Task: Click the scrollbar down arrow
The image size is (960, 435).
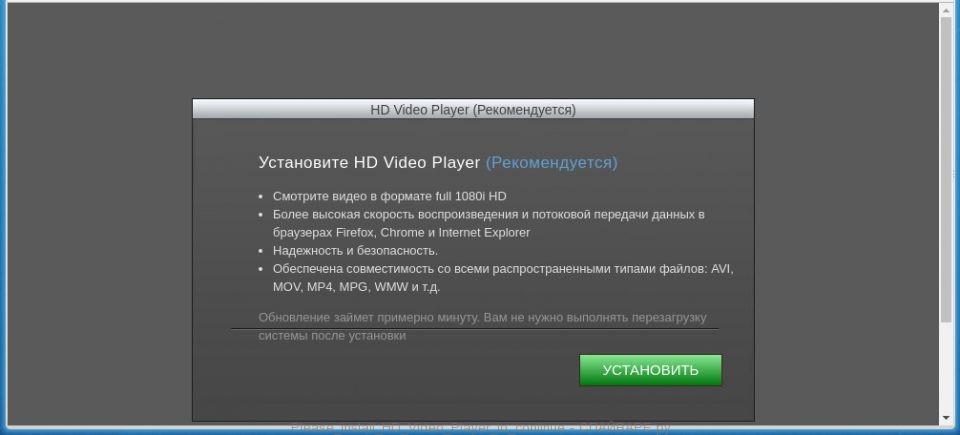Action: 946,416
